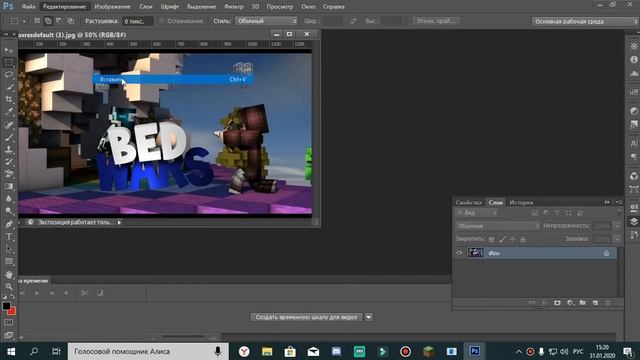Image resolution: width=640 pixels, height=360 pixels.
Task: Select the Rectangle shape tool
Action: point(9,261)
